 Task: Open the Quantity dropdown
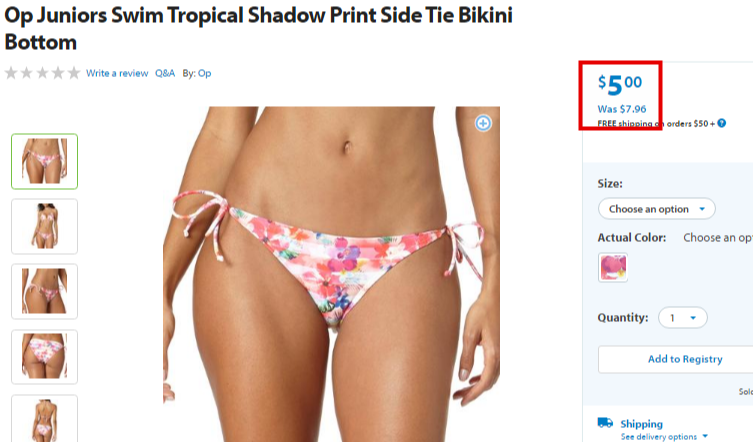pos(682,318)
